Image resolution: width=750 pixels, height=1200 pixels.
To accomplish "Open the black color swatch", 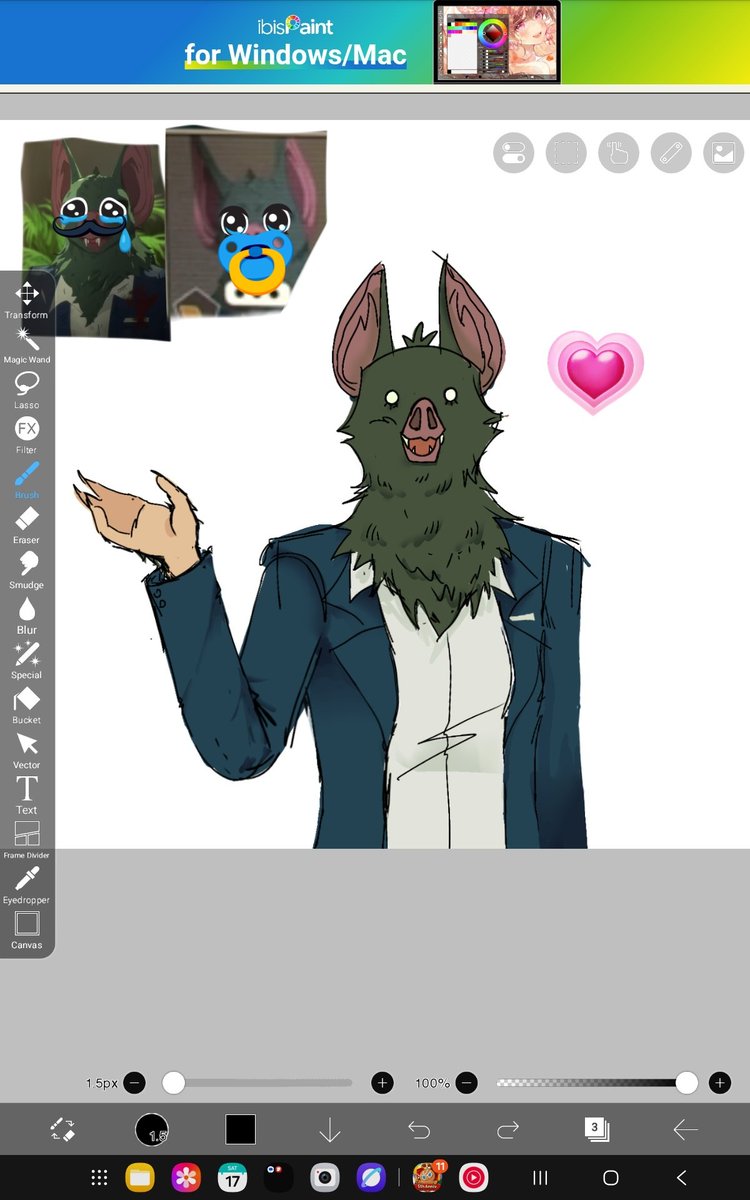I will tap(240, 1130).
